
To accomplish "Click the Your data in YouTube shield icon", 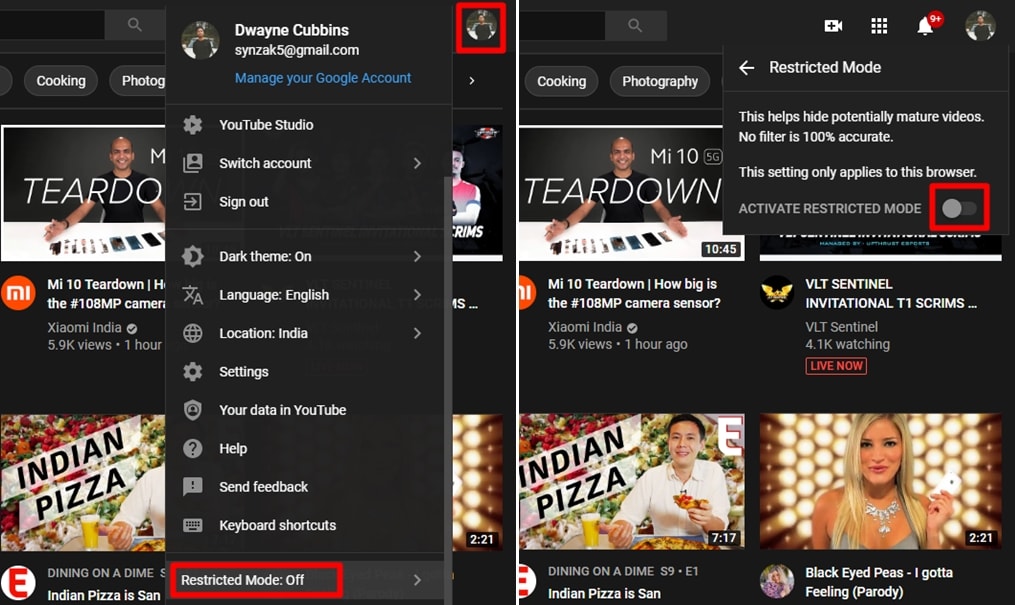I will point(193,410).
